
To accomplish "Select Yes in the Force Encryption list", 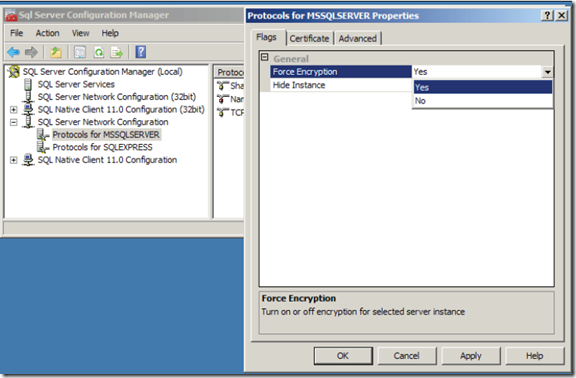I will pos(483,87).
